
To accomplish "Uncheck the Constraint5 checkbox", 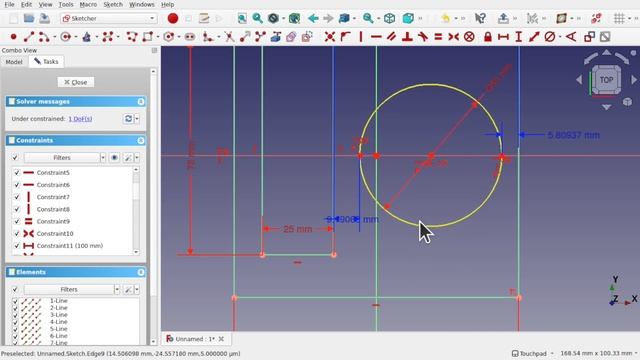I will point(17,173).
